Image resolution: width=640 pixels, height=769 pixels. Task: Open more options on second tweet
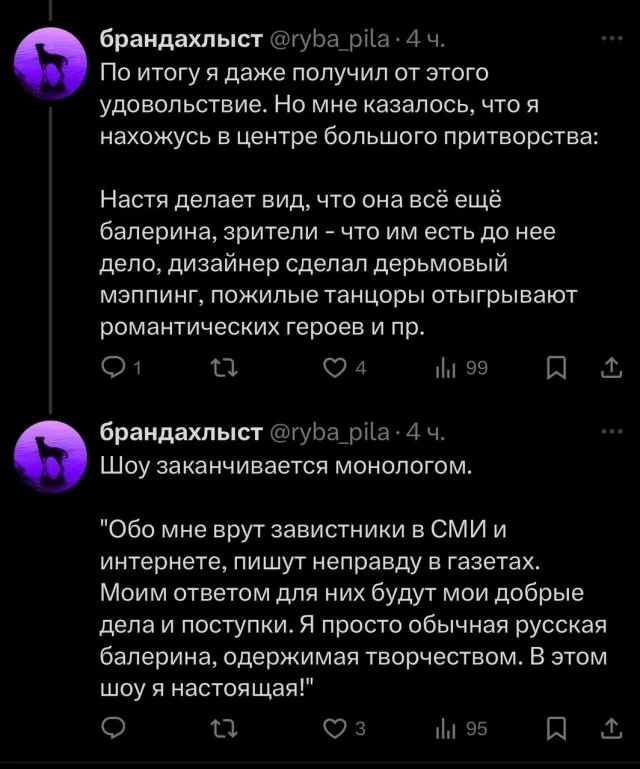click(608, 431)
